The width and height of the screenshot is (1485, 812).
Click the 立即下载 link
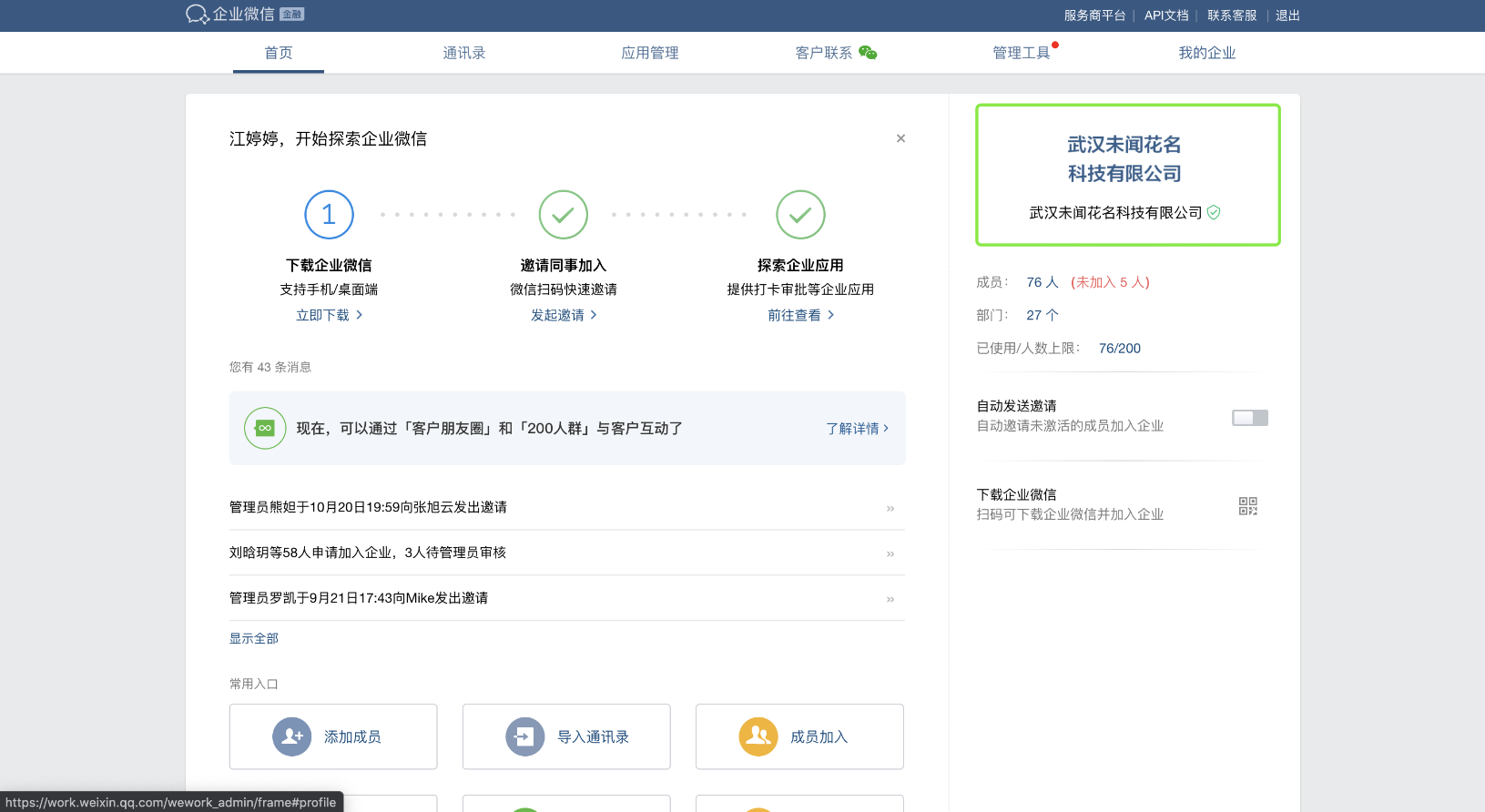coord(329,315)
